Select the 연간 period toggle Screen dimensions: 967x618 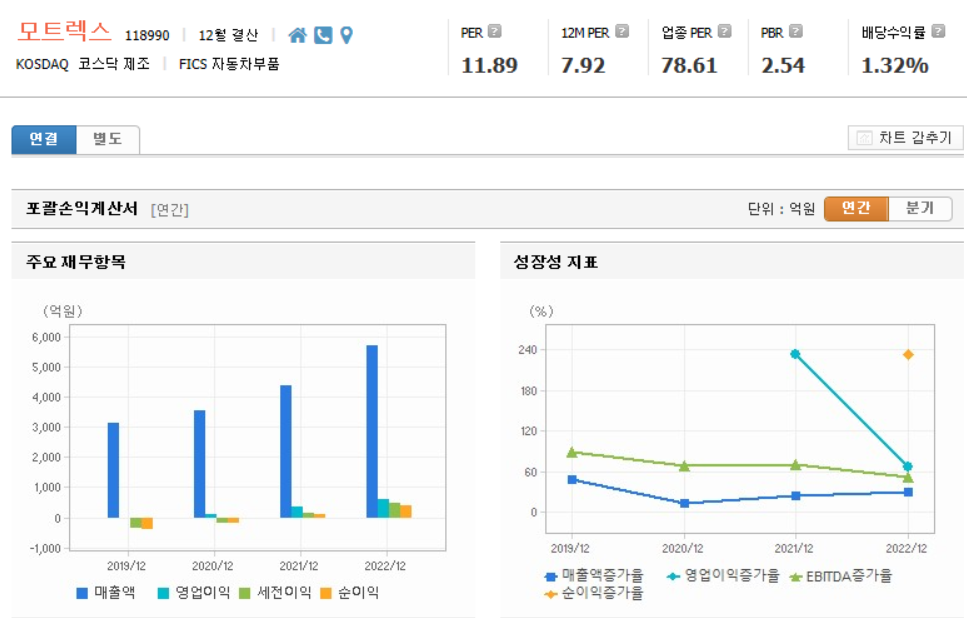[x=855, y=209]
